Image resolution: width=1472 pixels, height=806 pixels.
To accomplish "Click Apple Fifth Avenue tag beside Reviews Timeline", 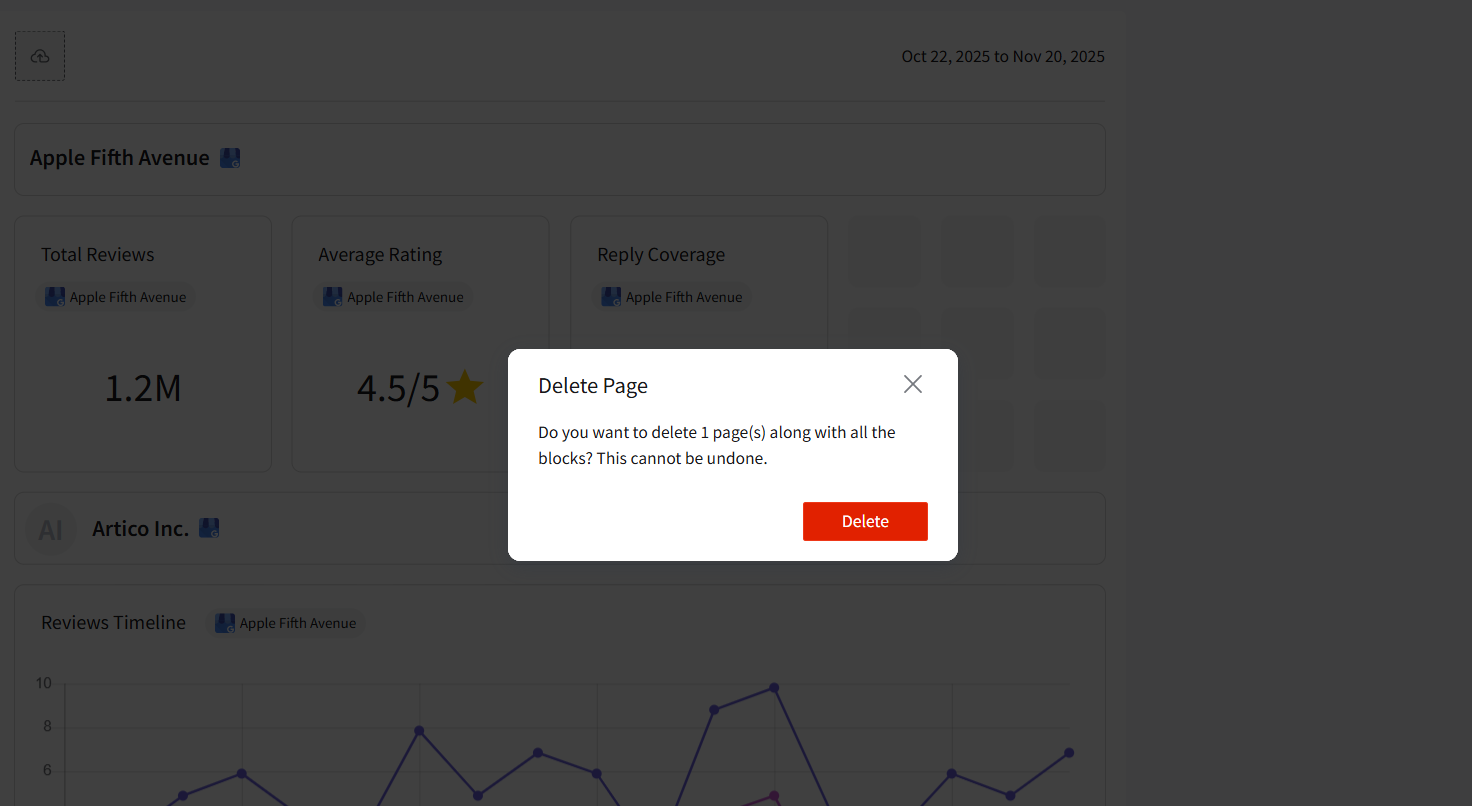I will point(286,623).
